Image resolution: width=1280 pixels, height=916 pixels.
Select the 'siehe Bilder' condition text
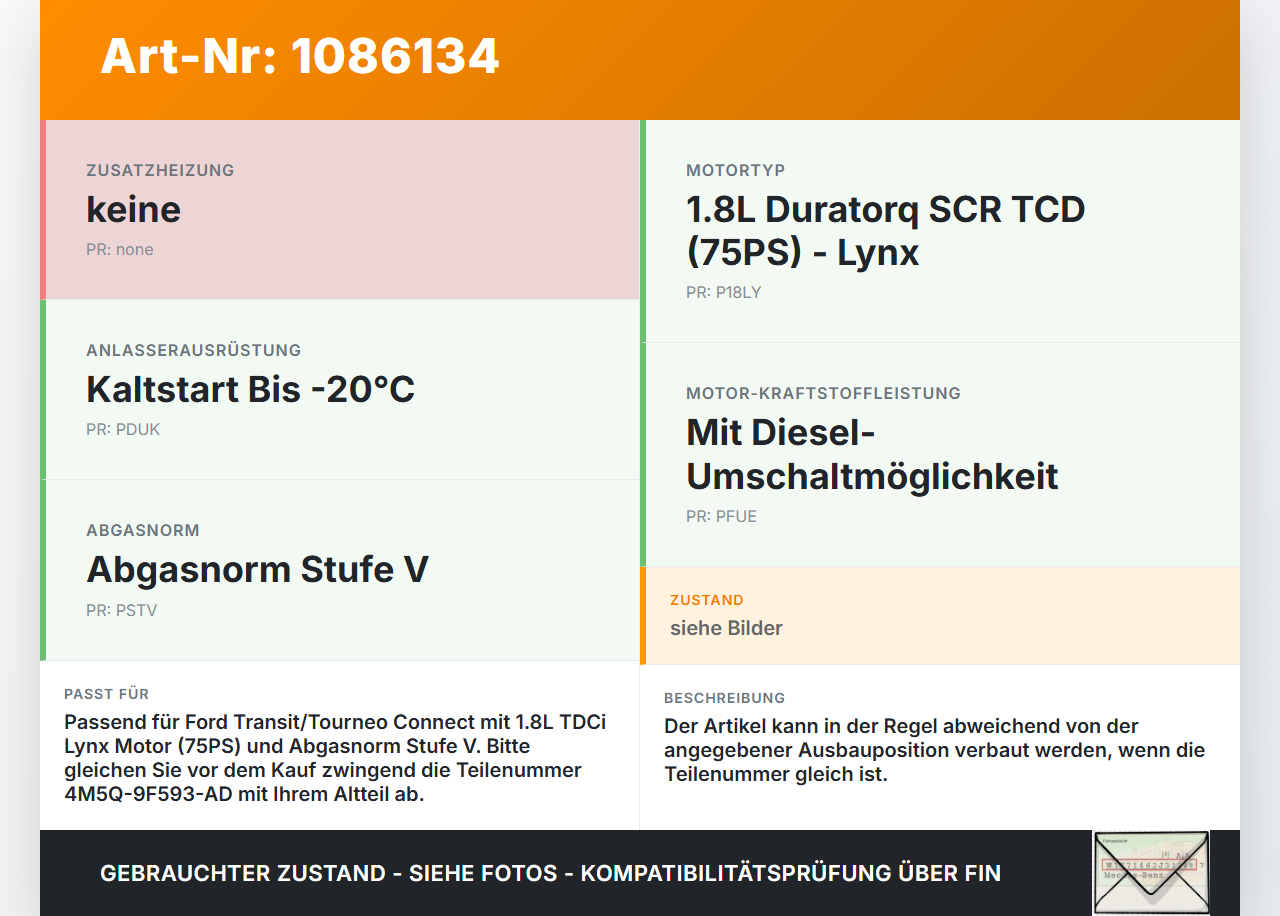click(x=727, y=628)
